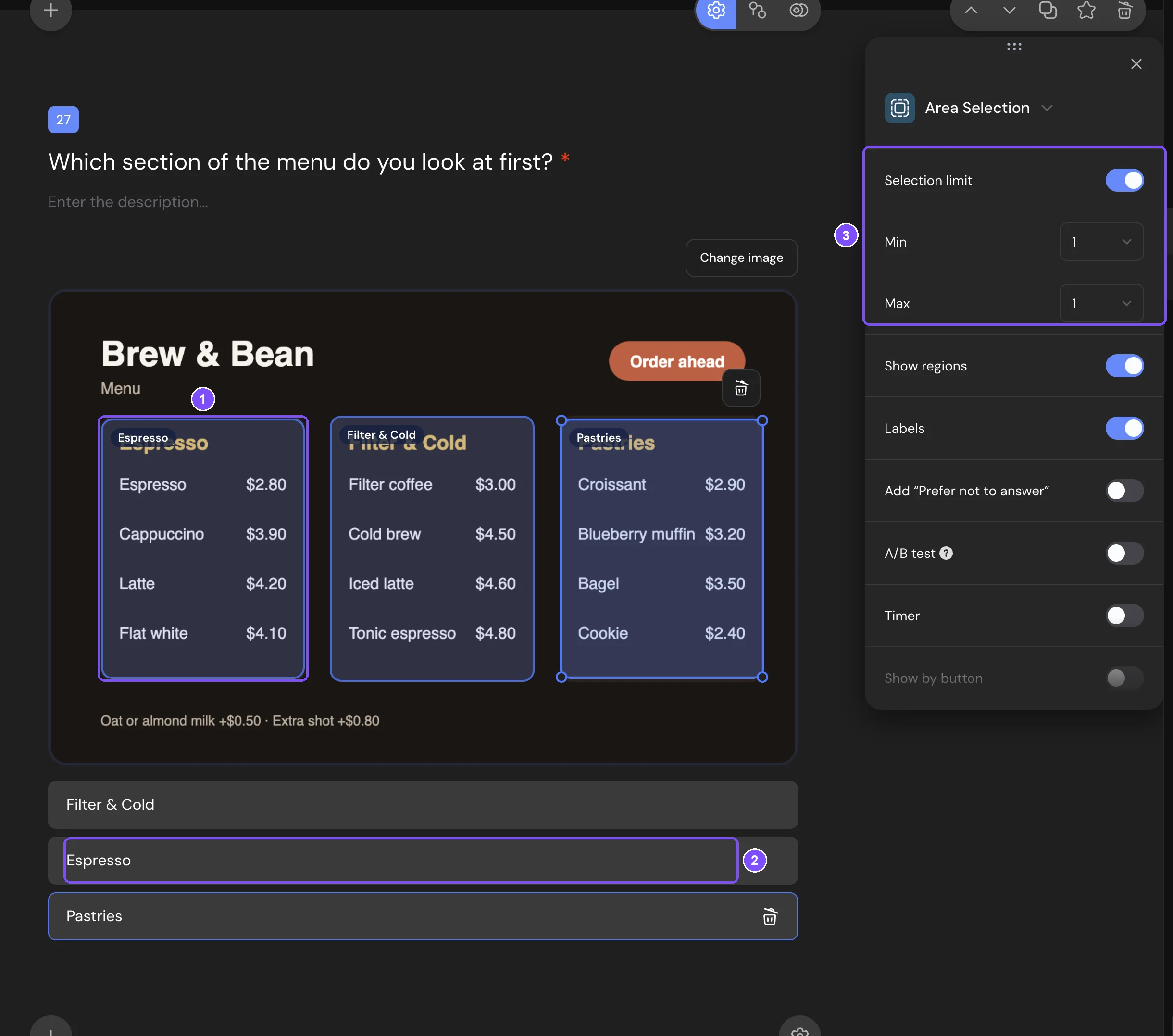This screenshot has height=1036, width=1173.
Task: Duplicate the question with the copy icon
Action: coord(1048,10)
